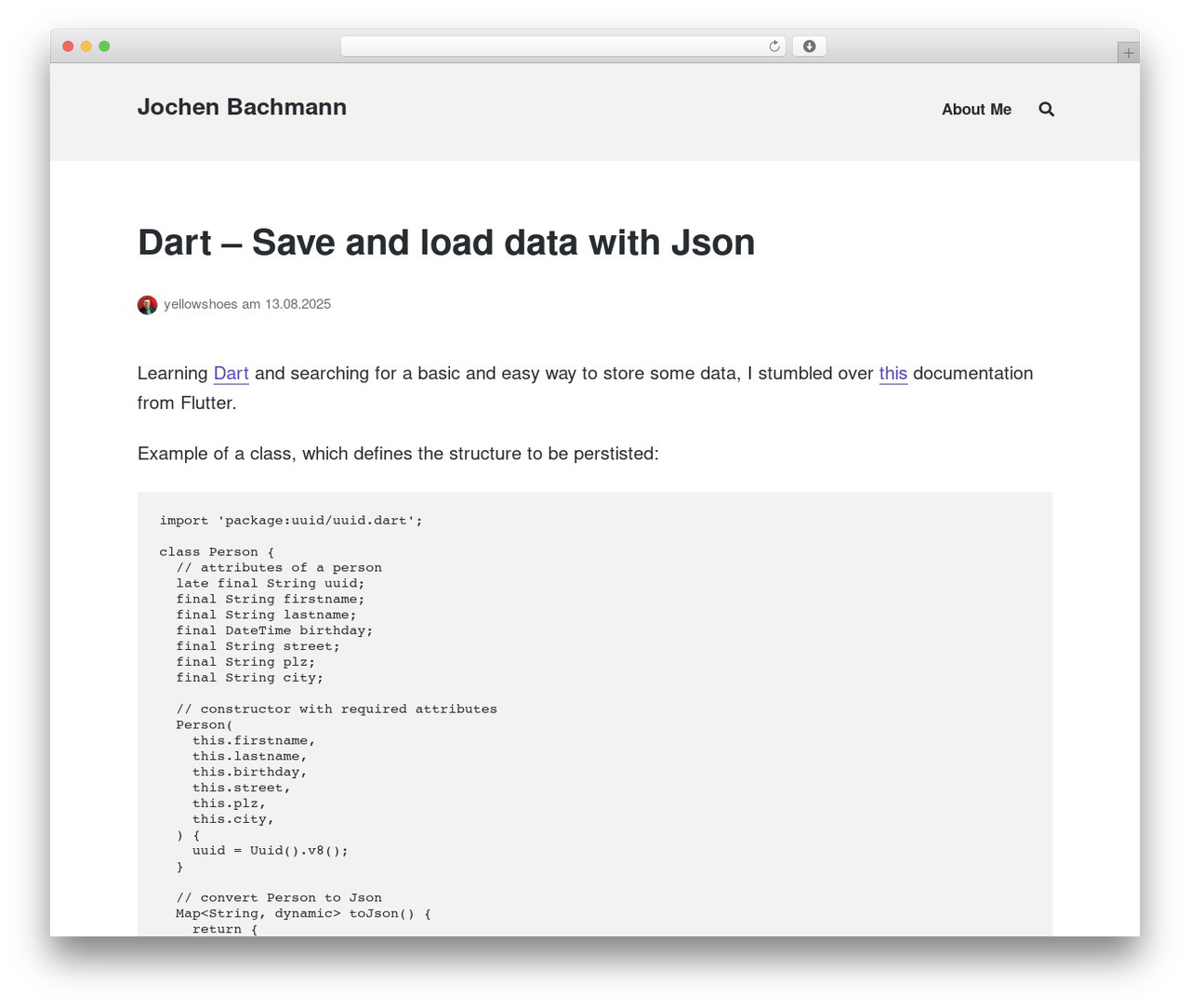The width and height of the screenshot is (1190, 1008).
Task: Open the site search magnifier icon
Action: click(1046, 110)
